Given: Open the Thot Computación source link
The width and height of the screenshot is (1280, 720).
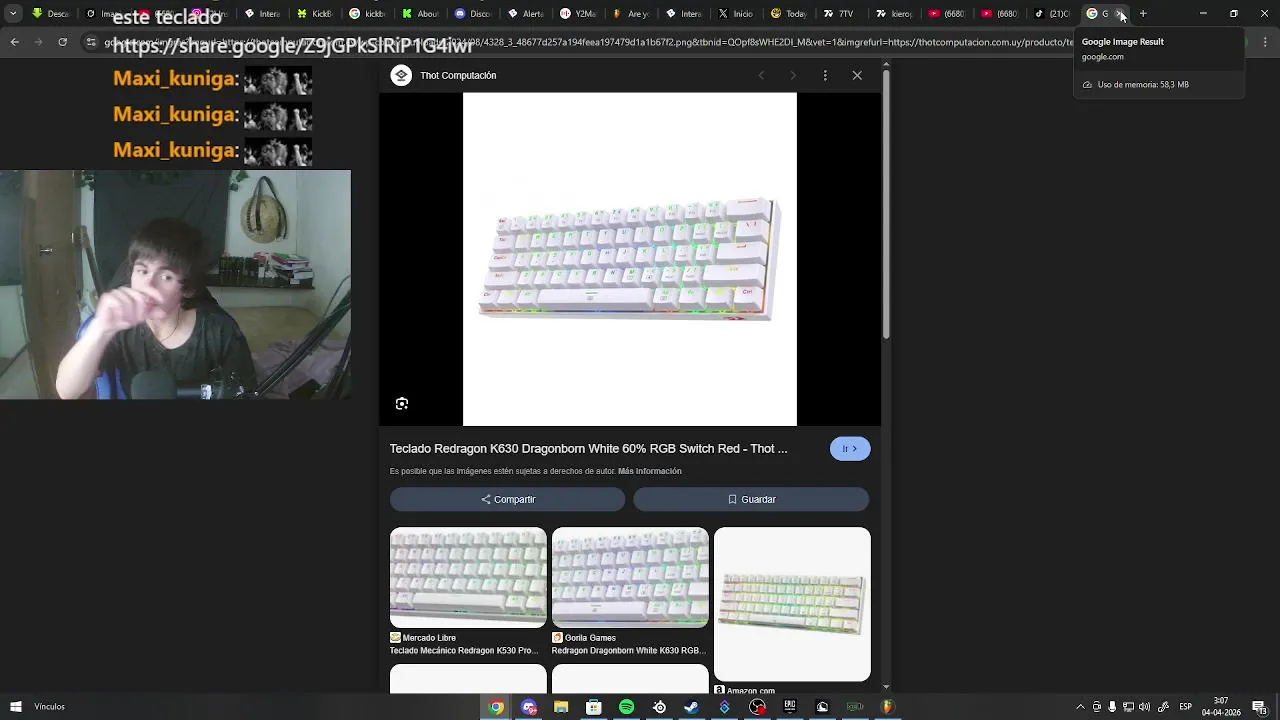Looking at the screenshot, I should click(458, 75).
